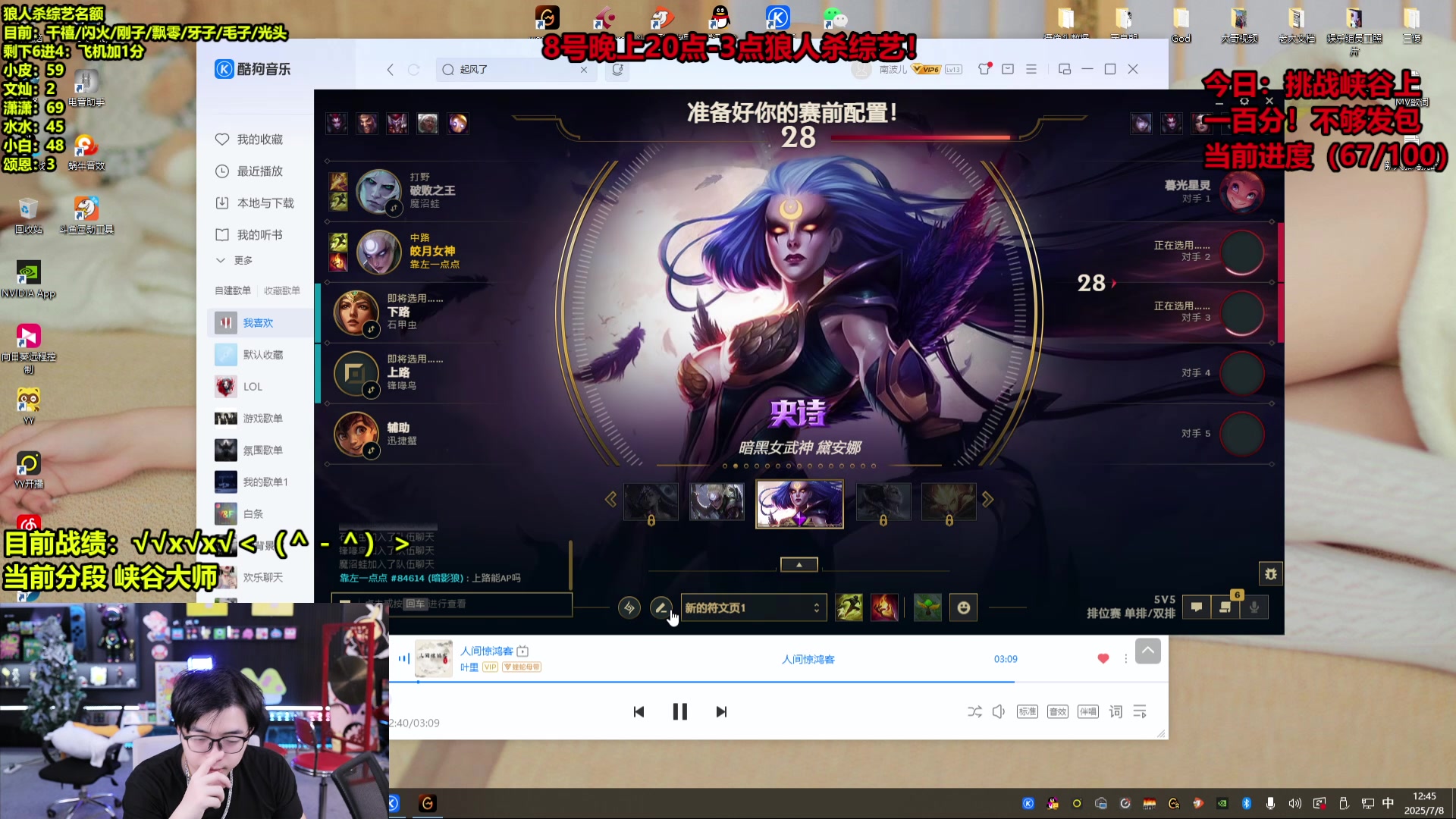Click the rune recommendation icon beside the pencil

pyautogui.click(x=629, y=607)
